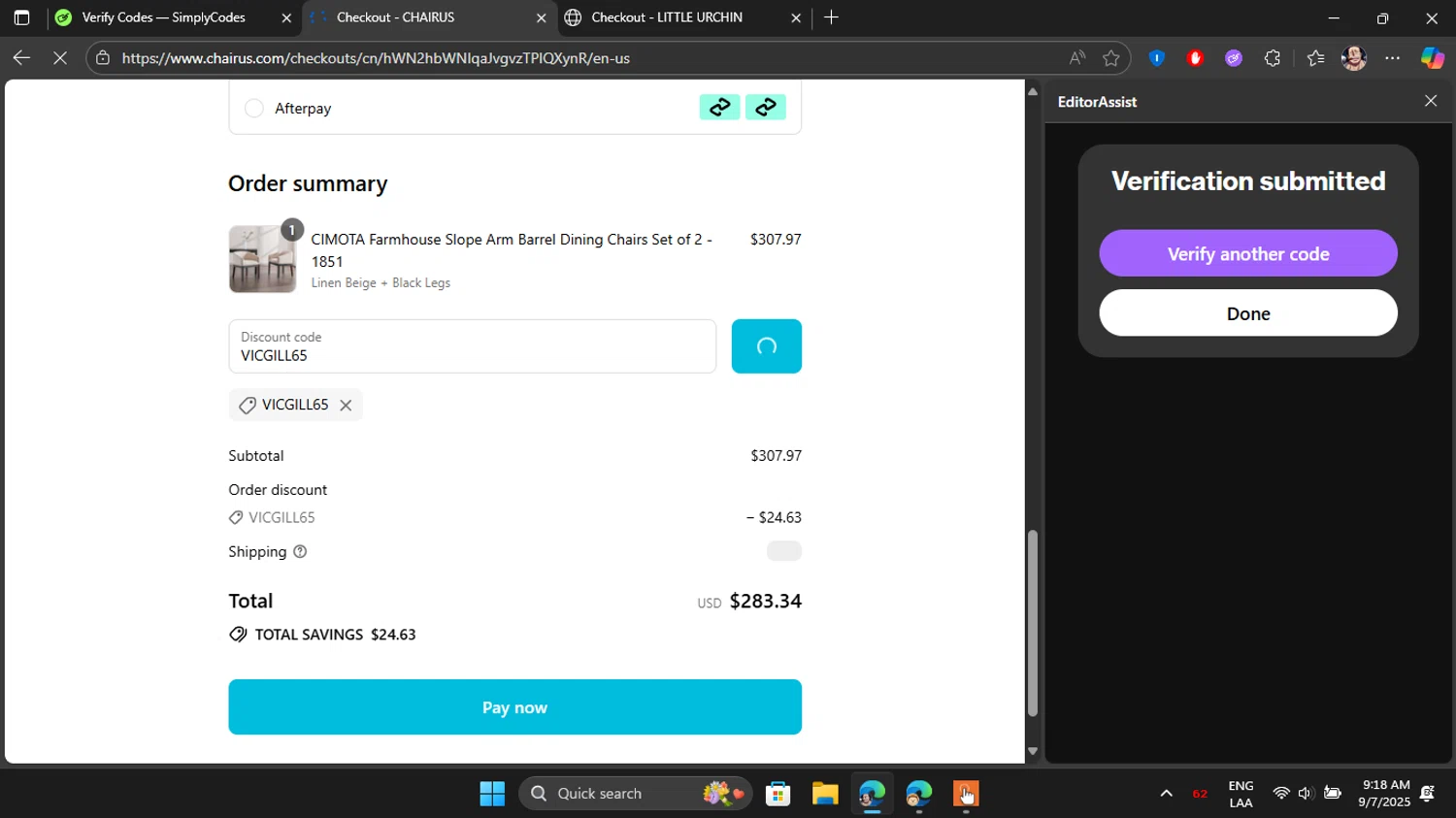Focus the Discount code input field

coord(473,346)
